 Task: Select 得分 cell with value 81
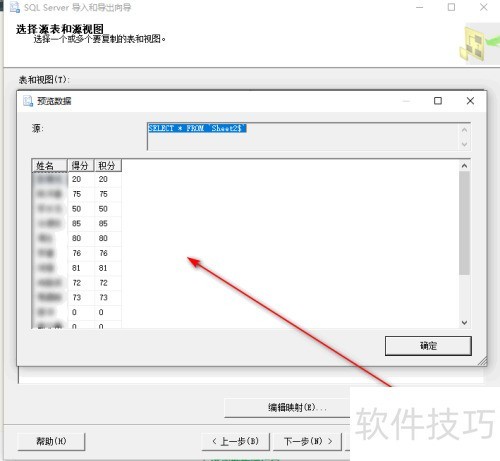pos(81,268)
